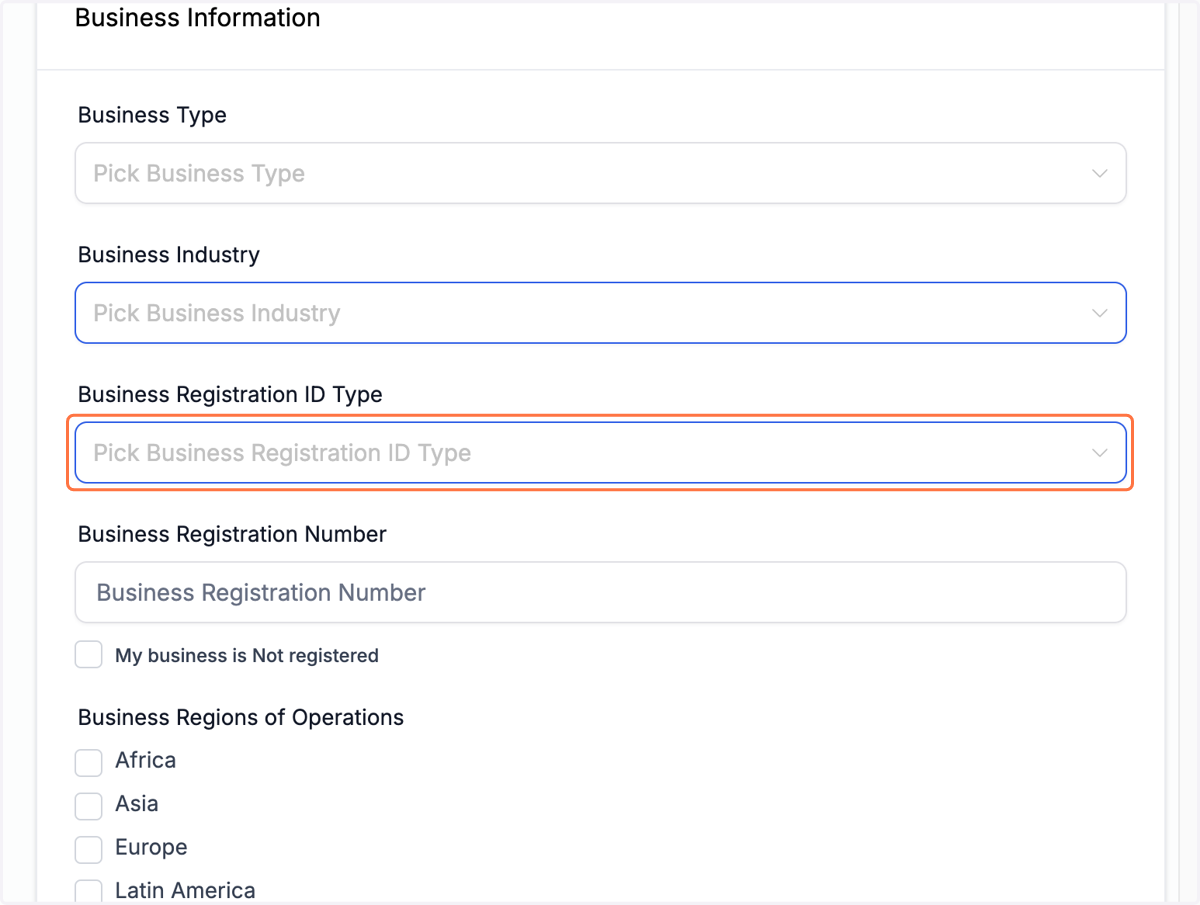The height and width of the screenshot is (905, 1200).
Task: Click the Asia label text
Action: 137,804
